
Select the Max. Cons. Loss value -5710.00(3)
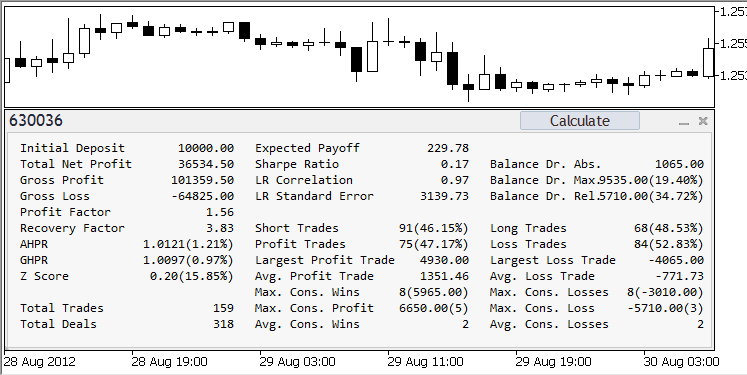665,308
